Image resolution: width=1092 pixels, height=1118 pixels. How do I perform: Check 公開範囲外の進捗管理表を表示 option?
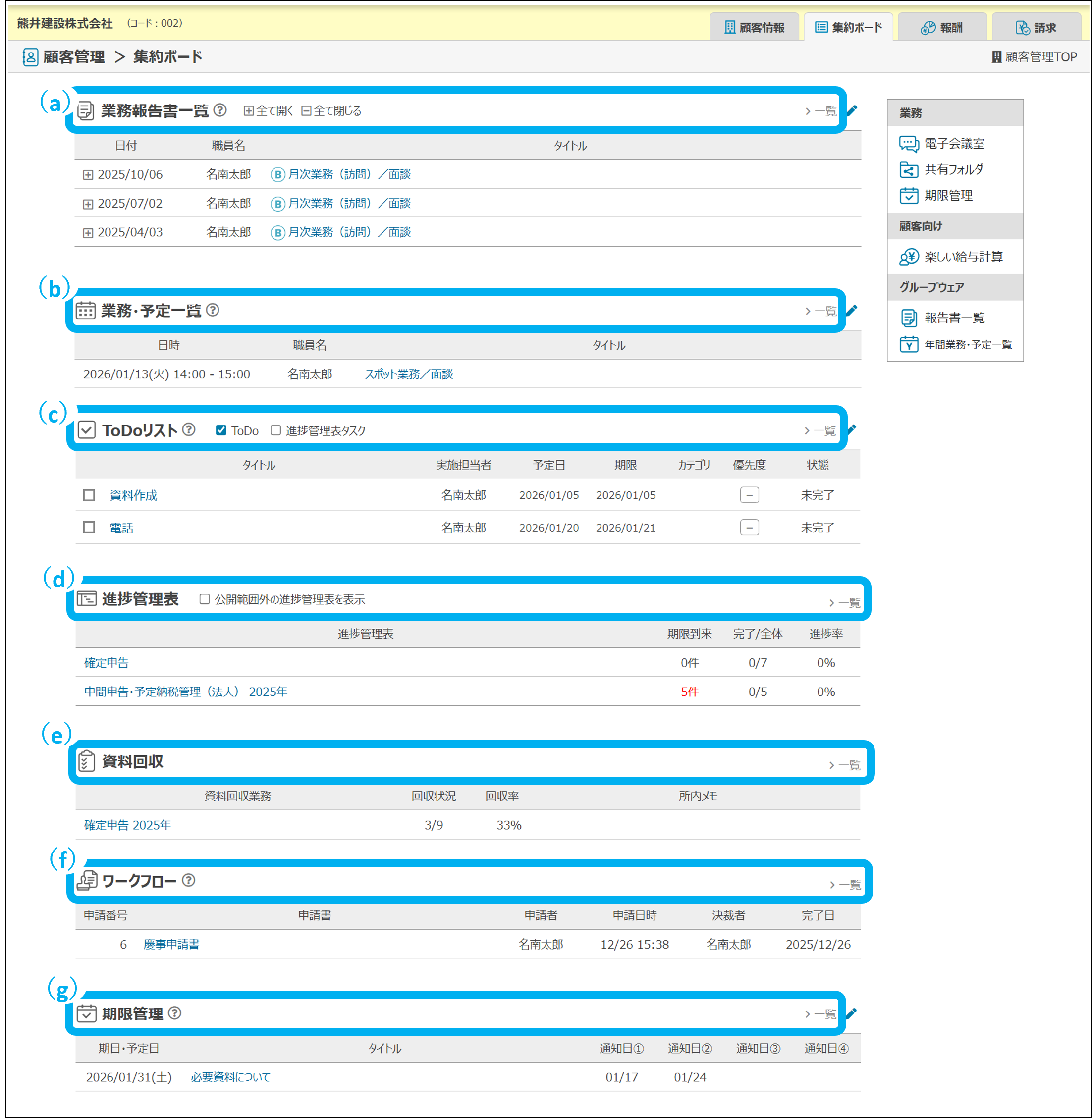205,599
